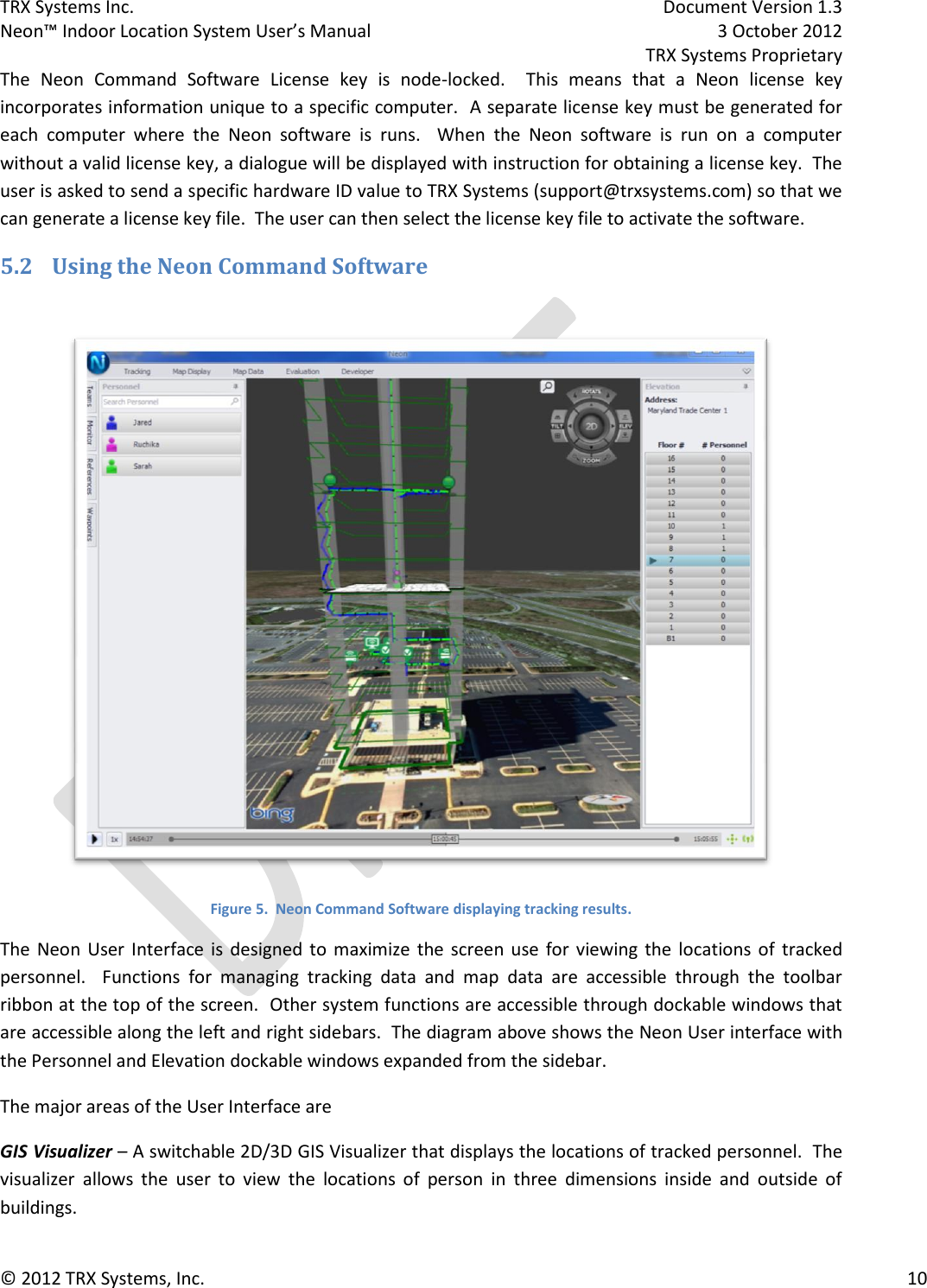Select floor 14 row in Elevation
The image size is (927, 1288).
[698, 481]
